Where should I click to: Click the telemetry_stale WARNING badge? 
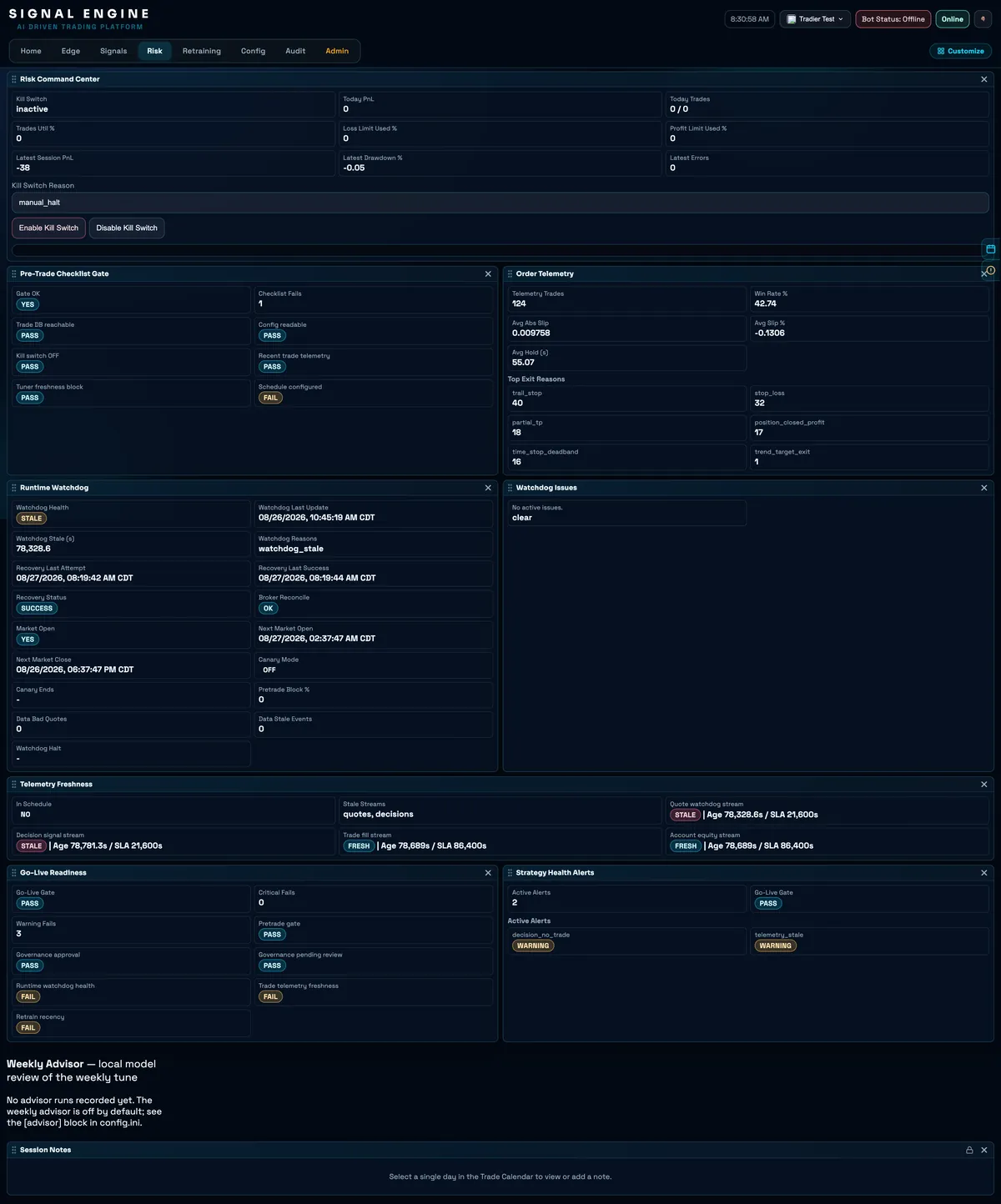pos(775,946)
